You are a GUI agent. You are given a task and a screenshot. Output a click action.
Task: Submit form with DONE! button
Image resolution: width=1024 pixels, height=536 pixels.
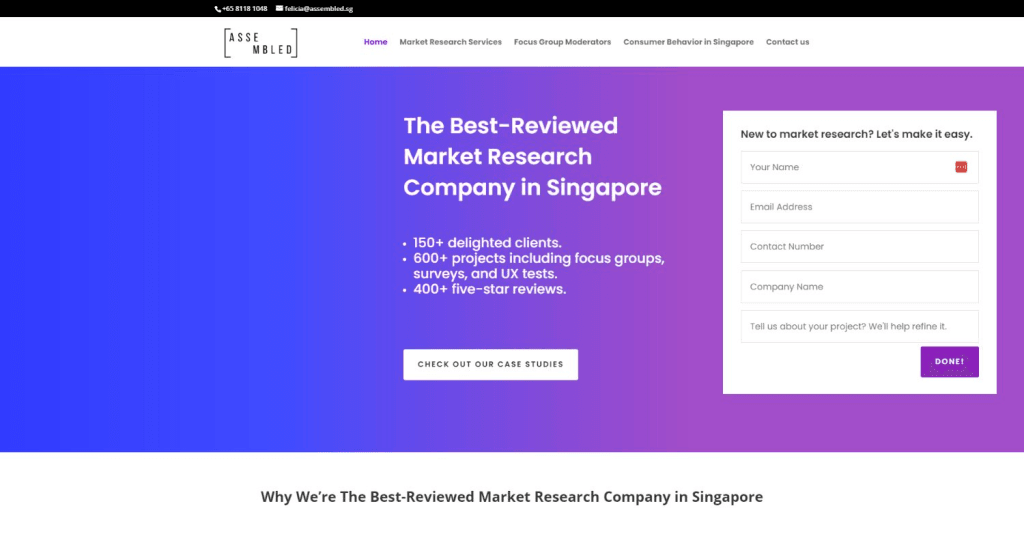[950, 362]
